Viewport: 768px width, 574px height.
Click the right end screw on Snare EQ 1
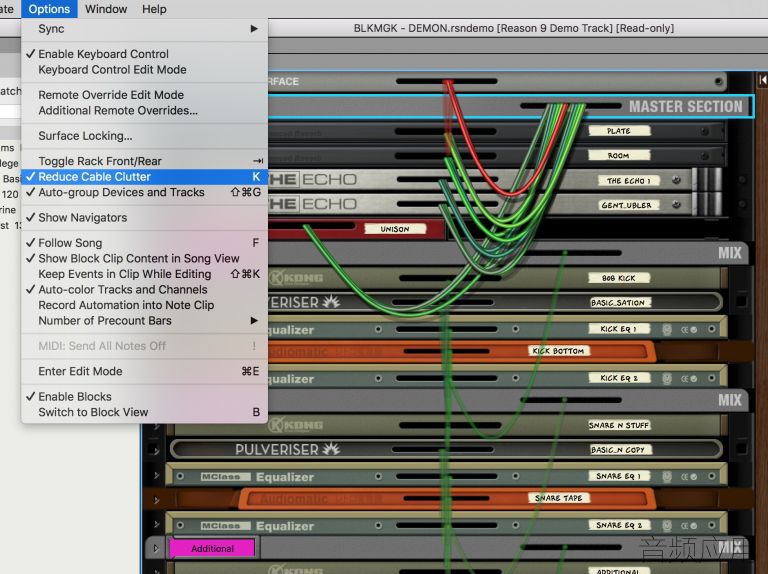[712, 476]
